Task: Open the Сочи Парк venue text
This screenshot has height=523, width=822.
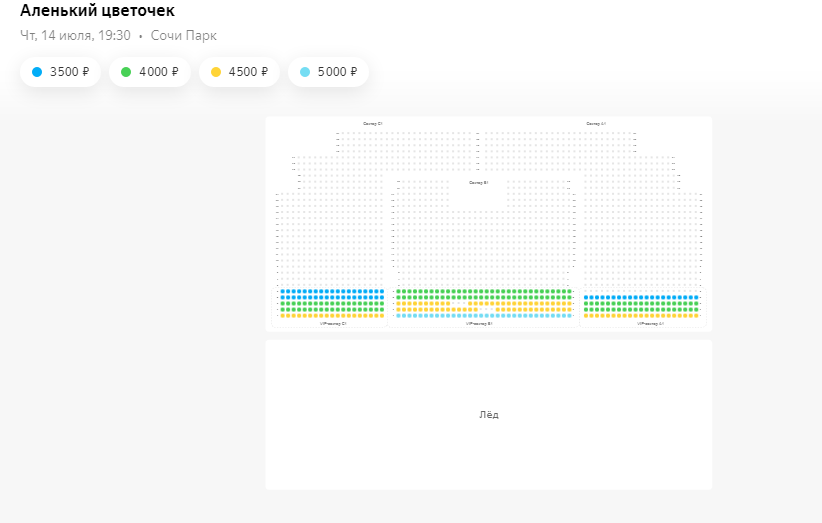Action: [183, 35]
